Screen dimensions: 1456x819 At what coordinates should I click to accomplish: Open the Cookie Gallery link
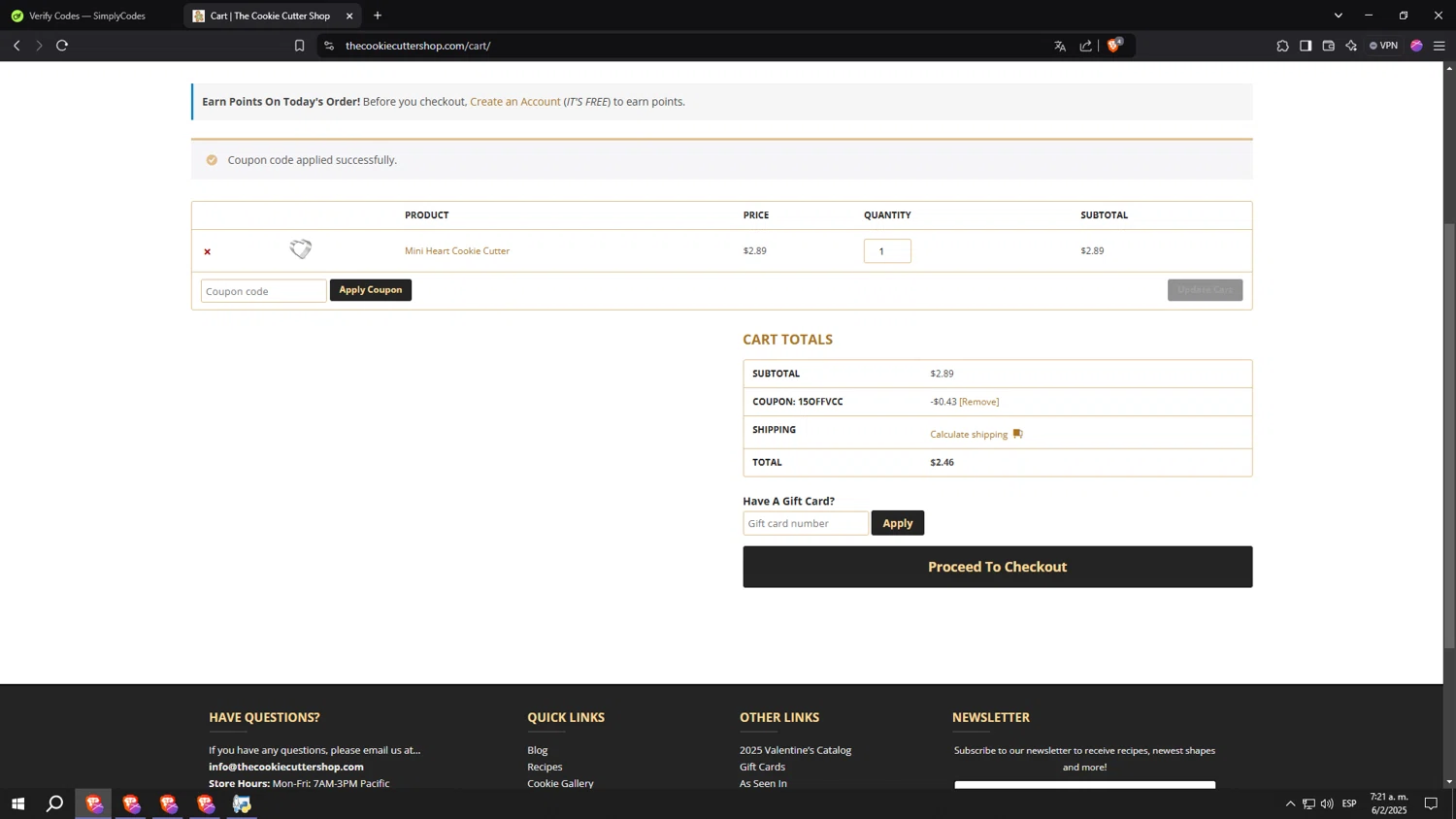560,783
